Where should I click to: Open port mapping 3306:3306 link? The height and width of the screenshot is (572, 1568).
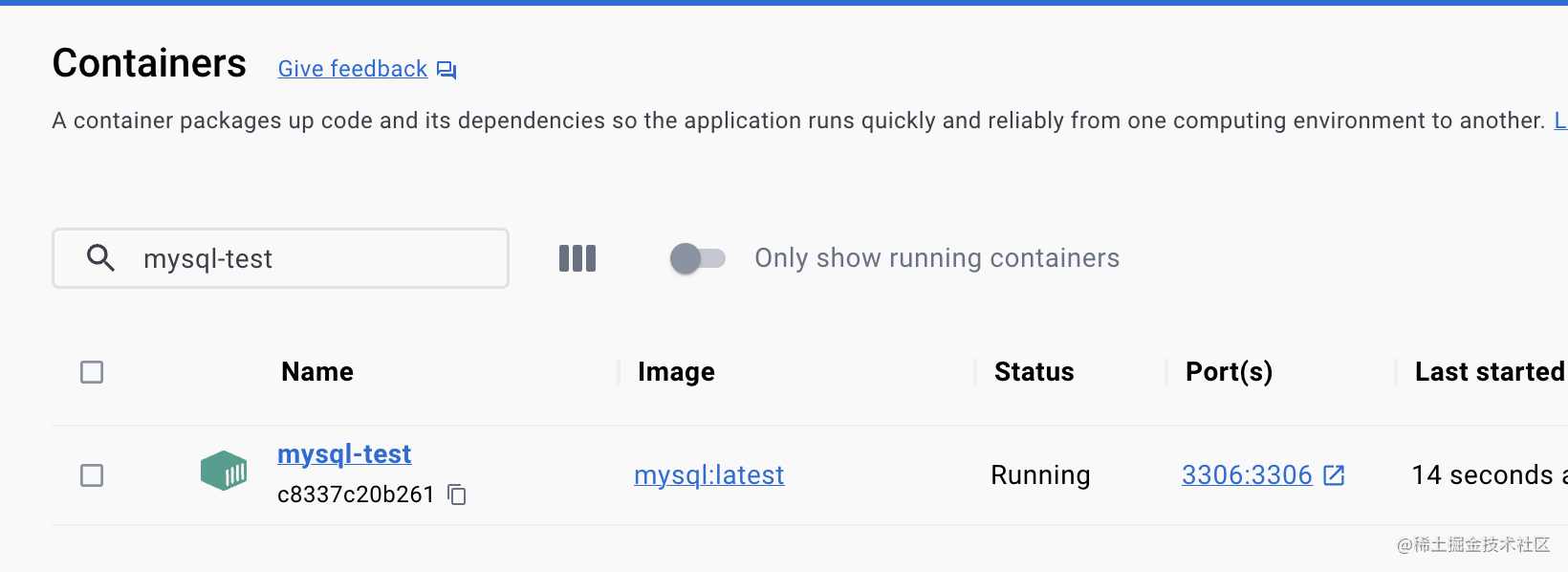[1247, 475]
